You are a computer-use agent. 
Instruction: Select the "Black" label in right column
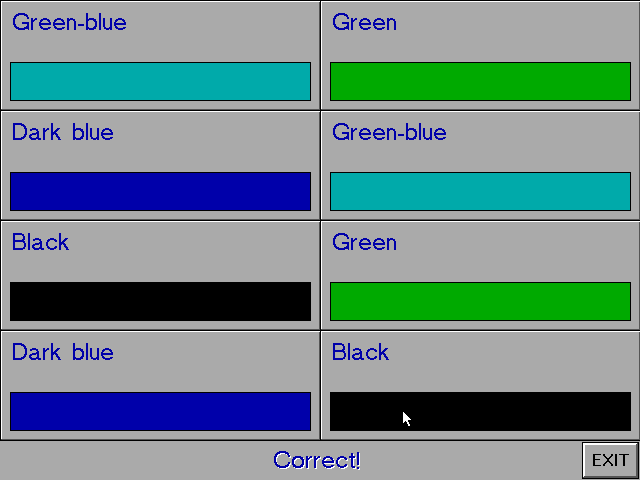(x=360, y=352)
